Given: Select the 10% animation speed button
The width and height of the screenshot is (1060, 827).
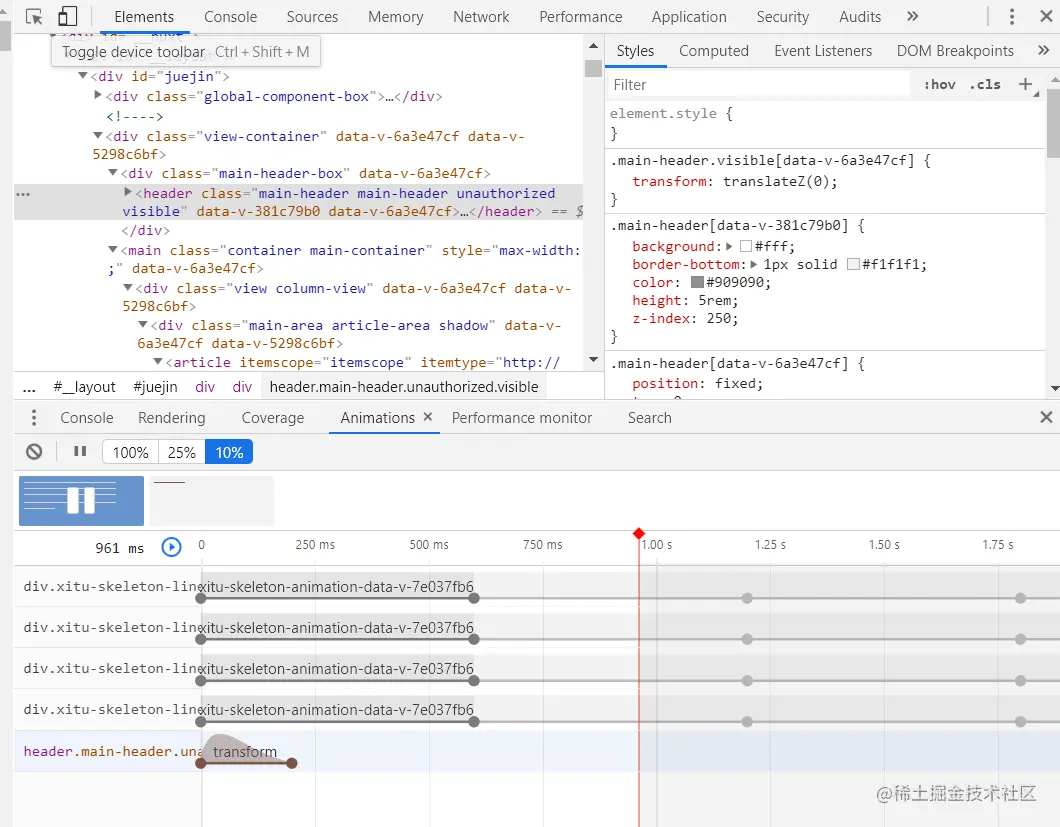Looking at the screenshot, I should pos(229,452).
